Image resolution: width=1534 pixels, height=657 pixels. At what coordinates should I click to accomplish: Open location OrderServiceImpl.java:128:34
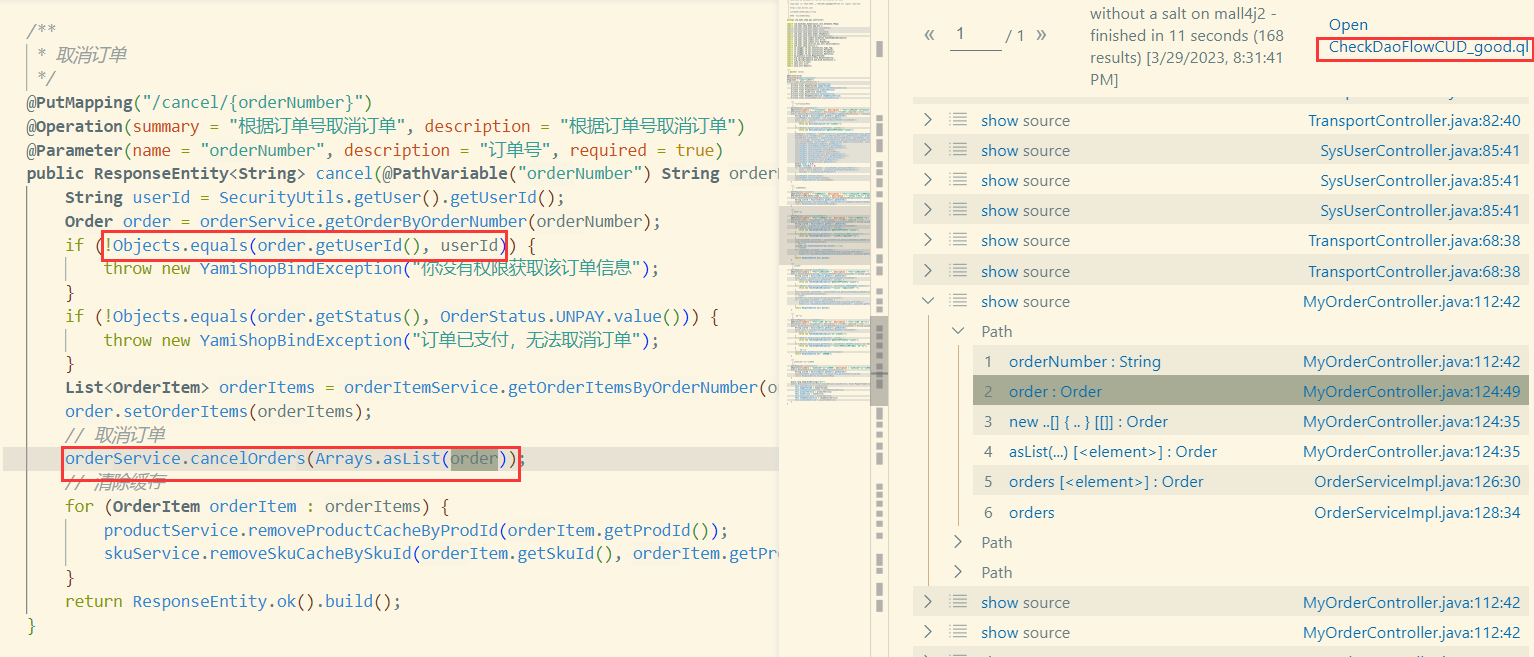click(1417, 513)
